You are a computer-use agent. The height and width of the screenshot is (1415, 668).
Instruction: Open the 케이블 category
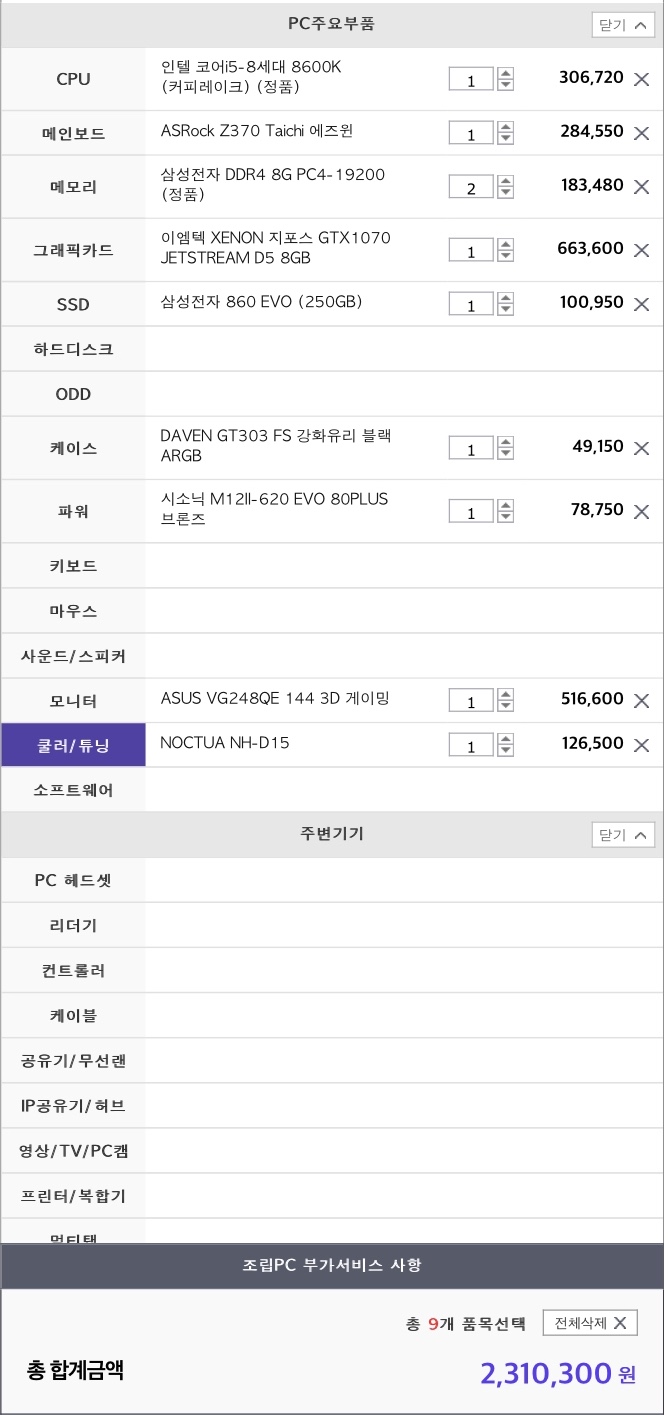[73, 1015]
